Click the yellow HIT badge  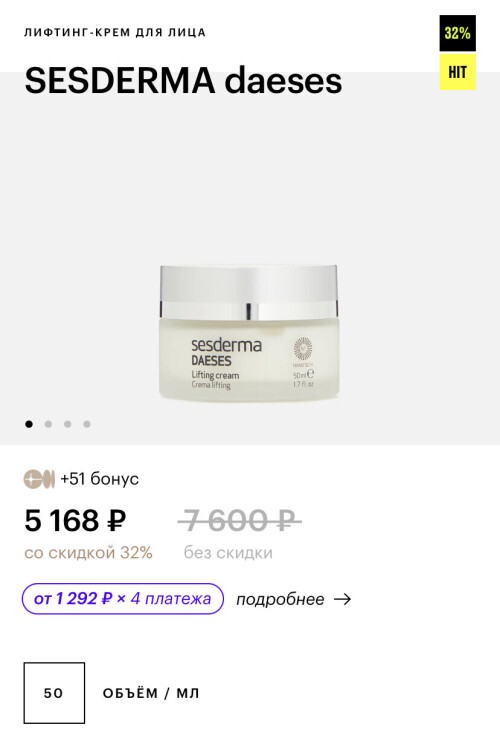457,72
